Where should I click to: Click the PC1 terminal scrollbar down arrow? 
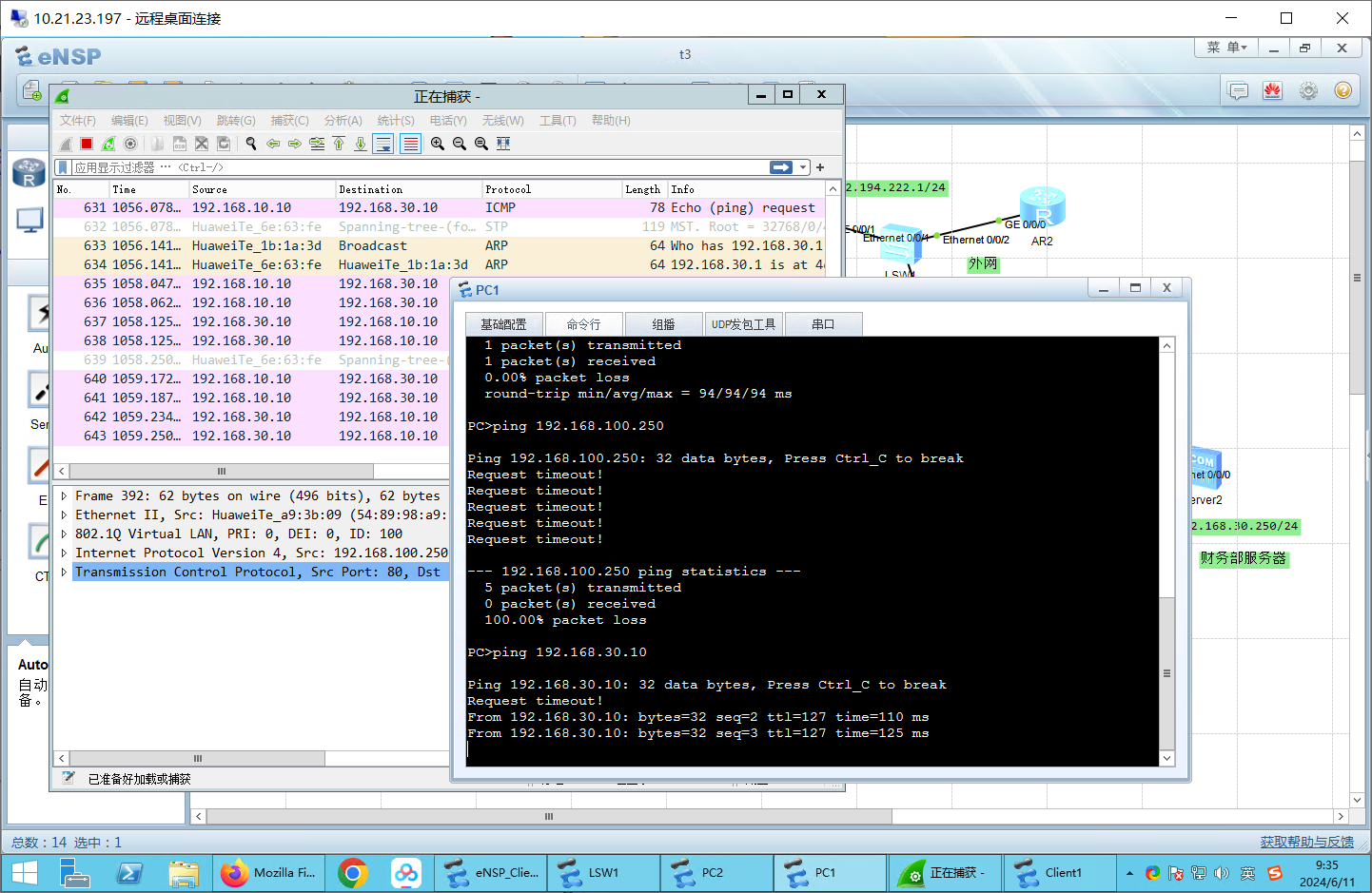tap(1166, 758)
